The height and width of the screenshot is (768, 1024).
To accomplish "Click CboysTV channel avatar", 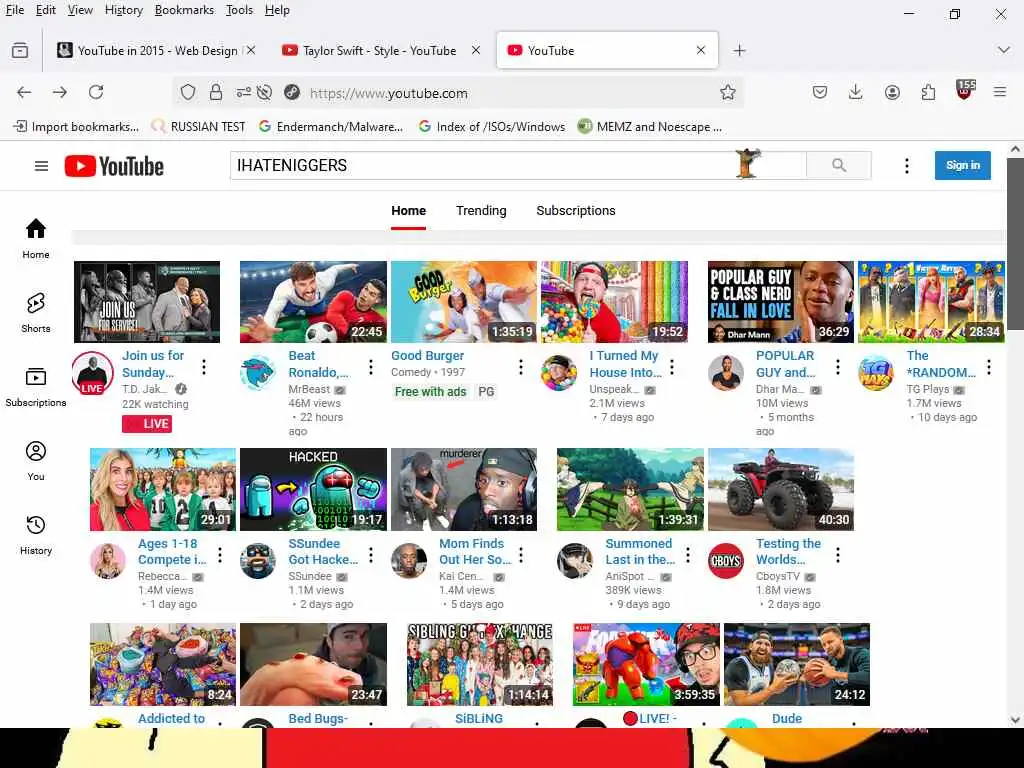I will (x=726, y=561).
